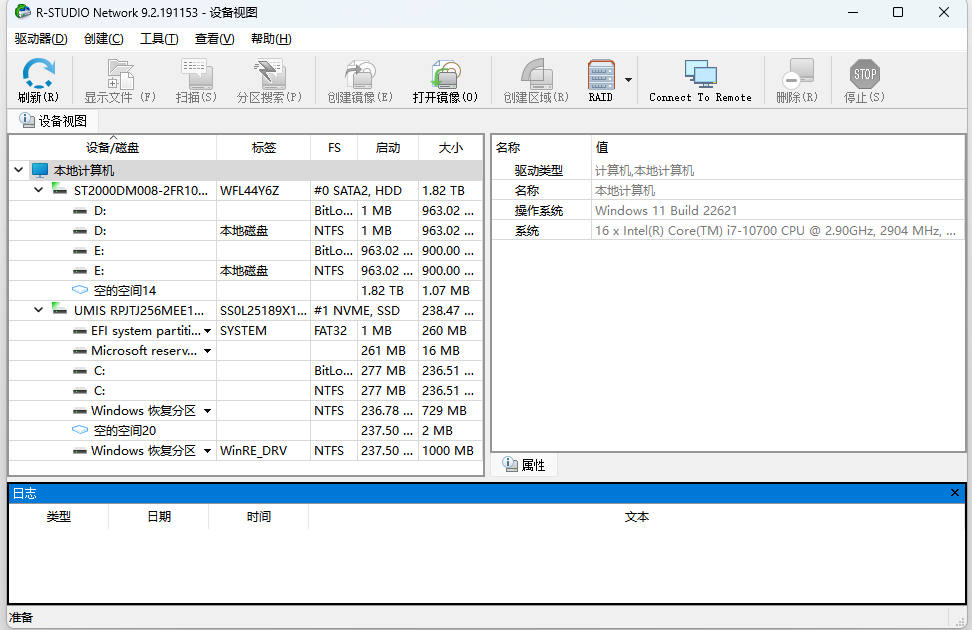The height and width of the screenshot is (630, 972).
Task: Open the EFI system partition dropdown arrow
Action: point(208,331)
